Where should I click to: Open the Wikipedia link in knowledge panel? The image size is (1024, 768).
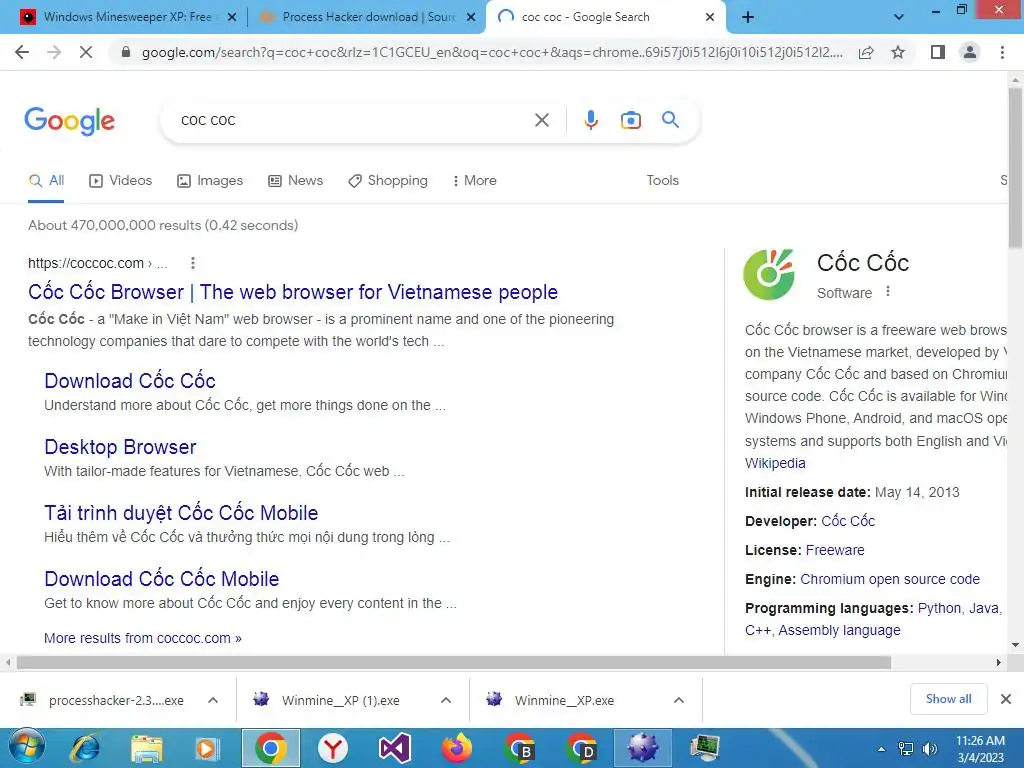pos(775,463)
